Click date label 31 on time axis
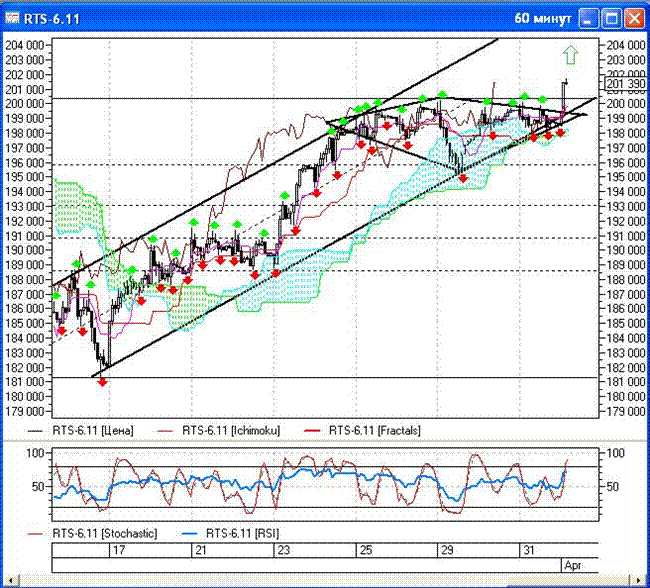This screenshot has width=650, height=588. [529, 550]
